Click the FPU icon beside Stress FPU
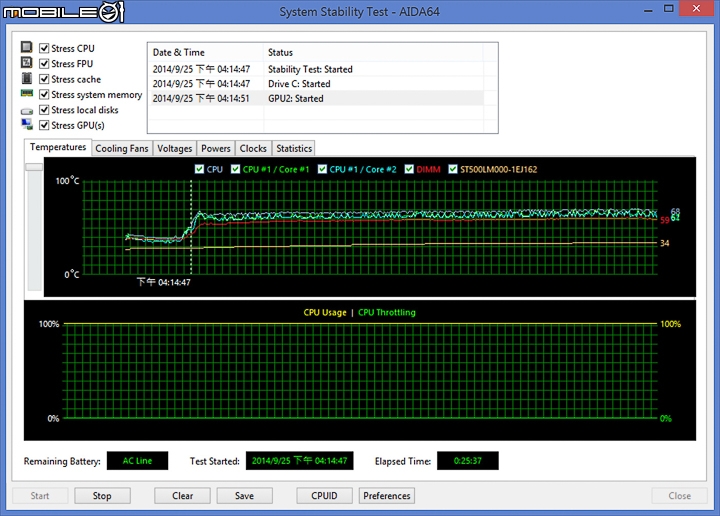 tap(27, 62)
